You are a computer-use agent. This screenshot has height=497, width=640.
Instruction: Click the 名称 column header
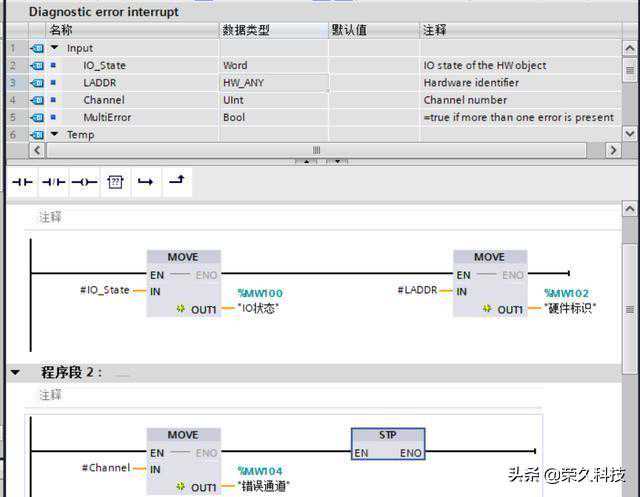pyautogui.click(x=132, y=30)
